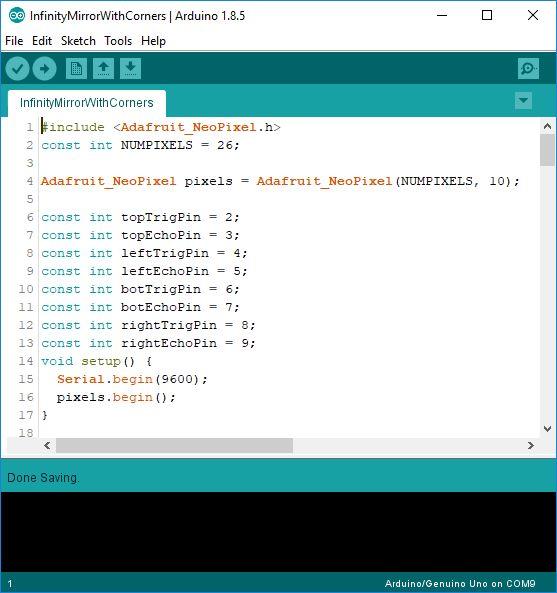Click the vertical scrollbar thumb
The height and width of the screenshot is (593, 557).
[x=547, y=150]
